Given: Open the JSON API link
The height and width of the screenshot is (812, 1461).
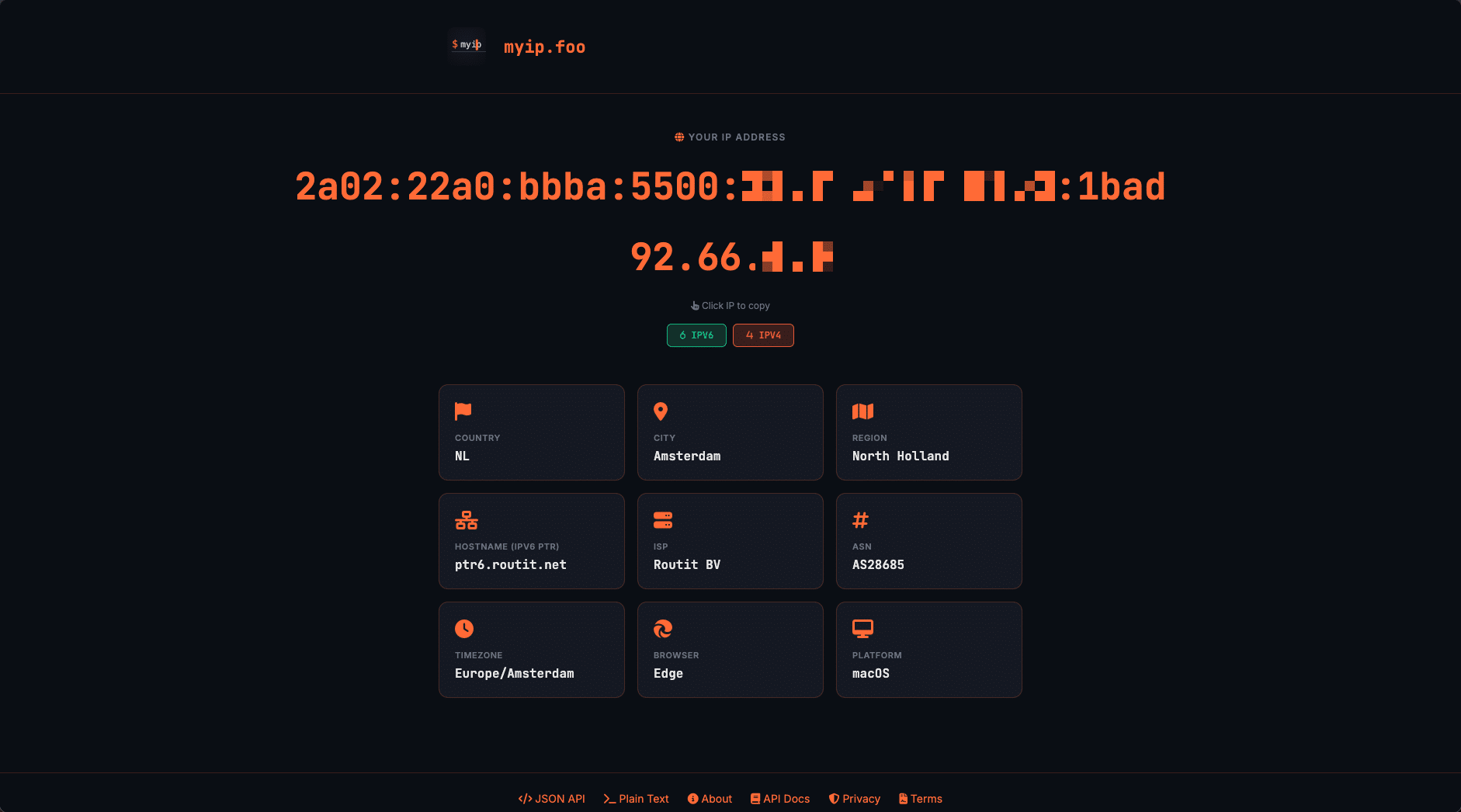Looking at the screenshot, I should [552, 798].
